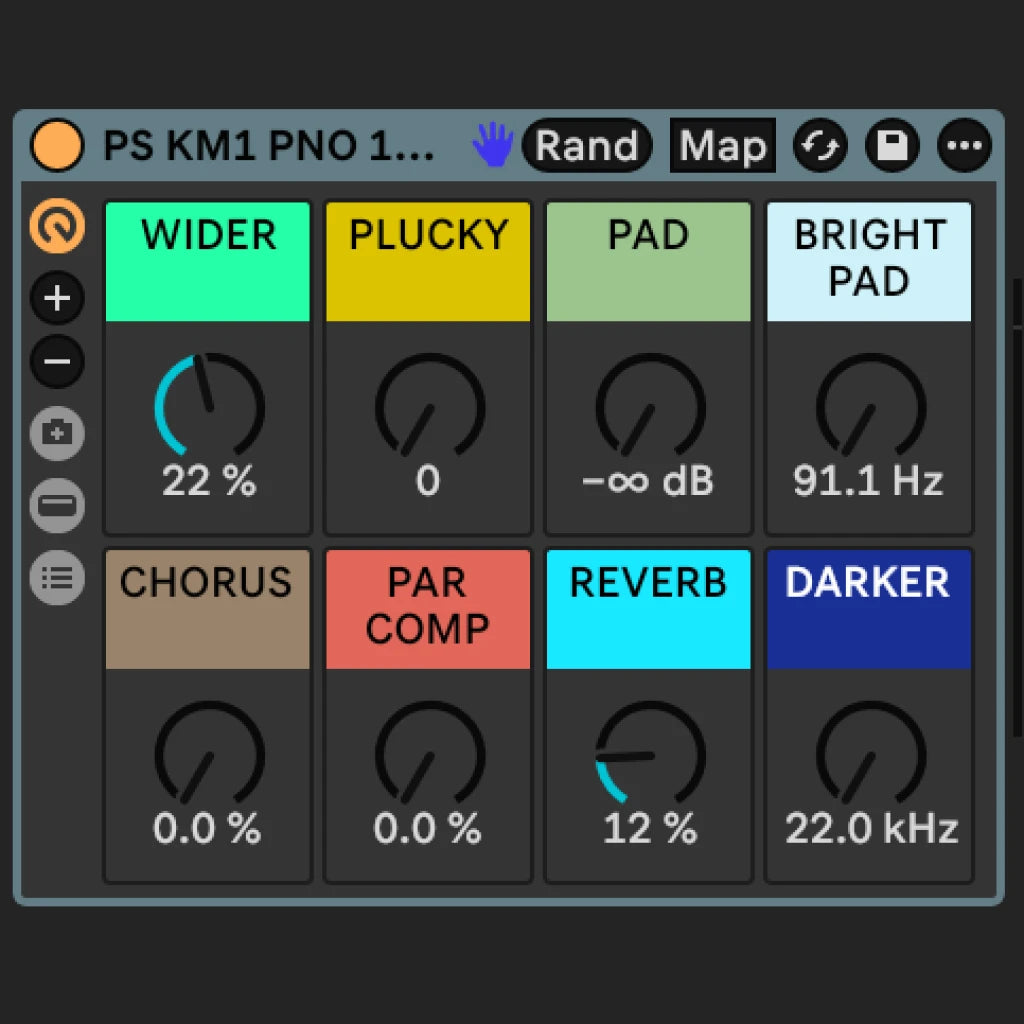This screenshot has height=1024, width=1024.
Task: Click the Rand button
Action: (x=588, y=146)
